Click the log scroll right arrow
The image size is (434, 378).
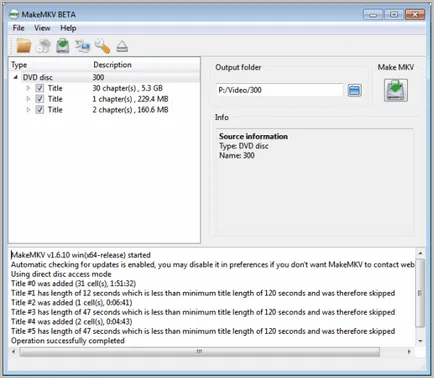tap(409, 352)
